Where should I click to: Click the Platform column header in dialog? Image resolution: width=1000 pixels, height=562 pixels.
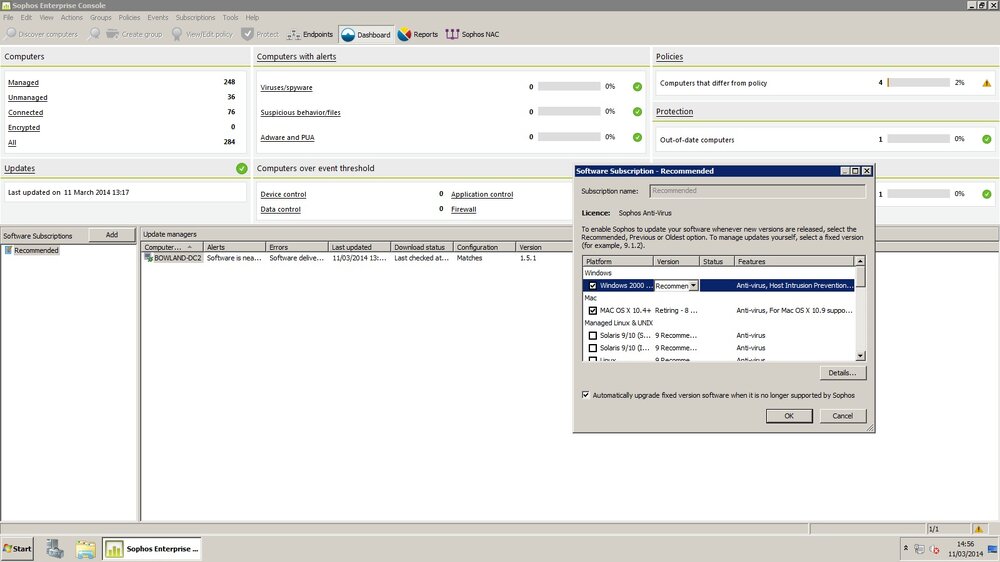[617, 262]
